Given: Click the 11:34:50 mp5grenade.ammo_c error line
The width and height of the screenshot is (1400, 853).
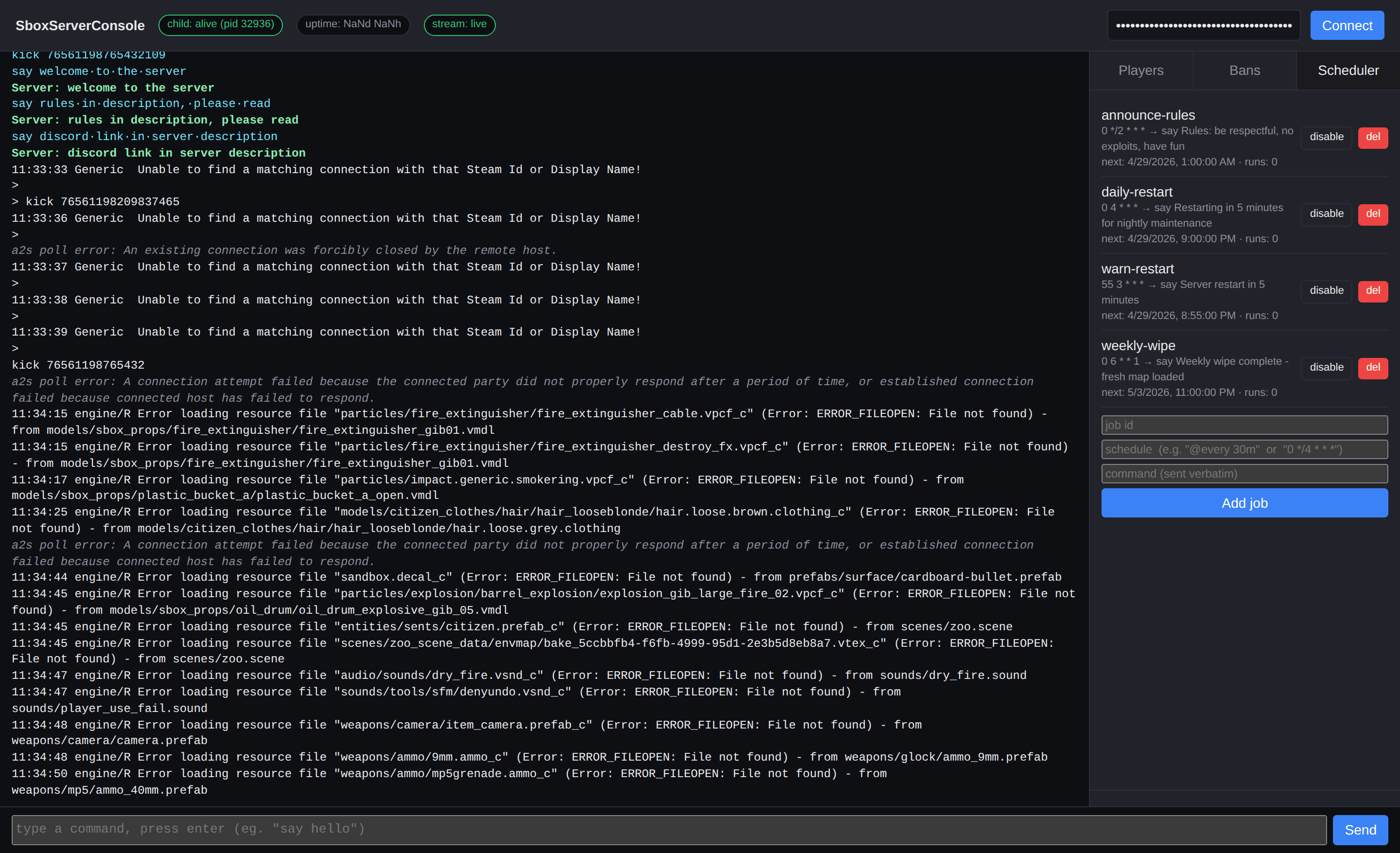Looking at the screenshot, I should click(449, 782).
